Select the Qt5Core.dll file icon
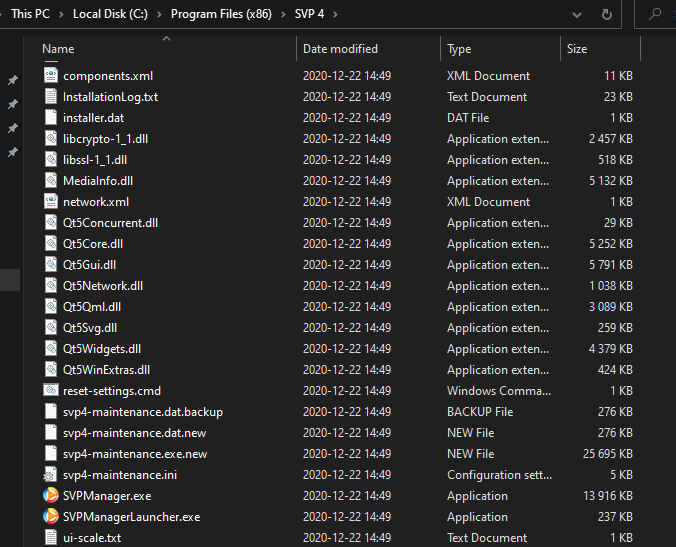Image resolution: width=676 pixels, height=547 pixels. (51, 244)
